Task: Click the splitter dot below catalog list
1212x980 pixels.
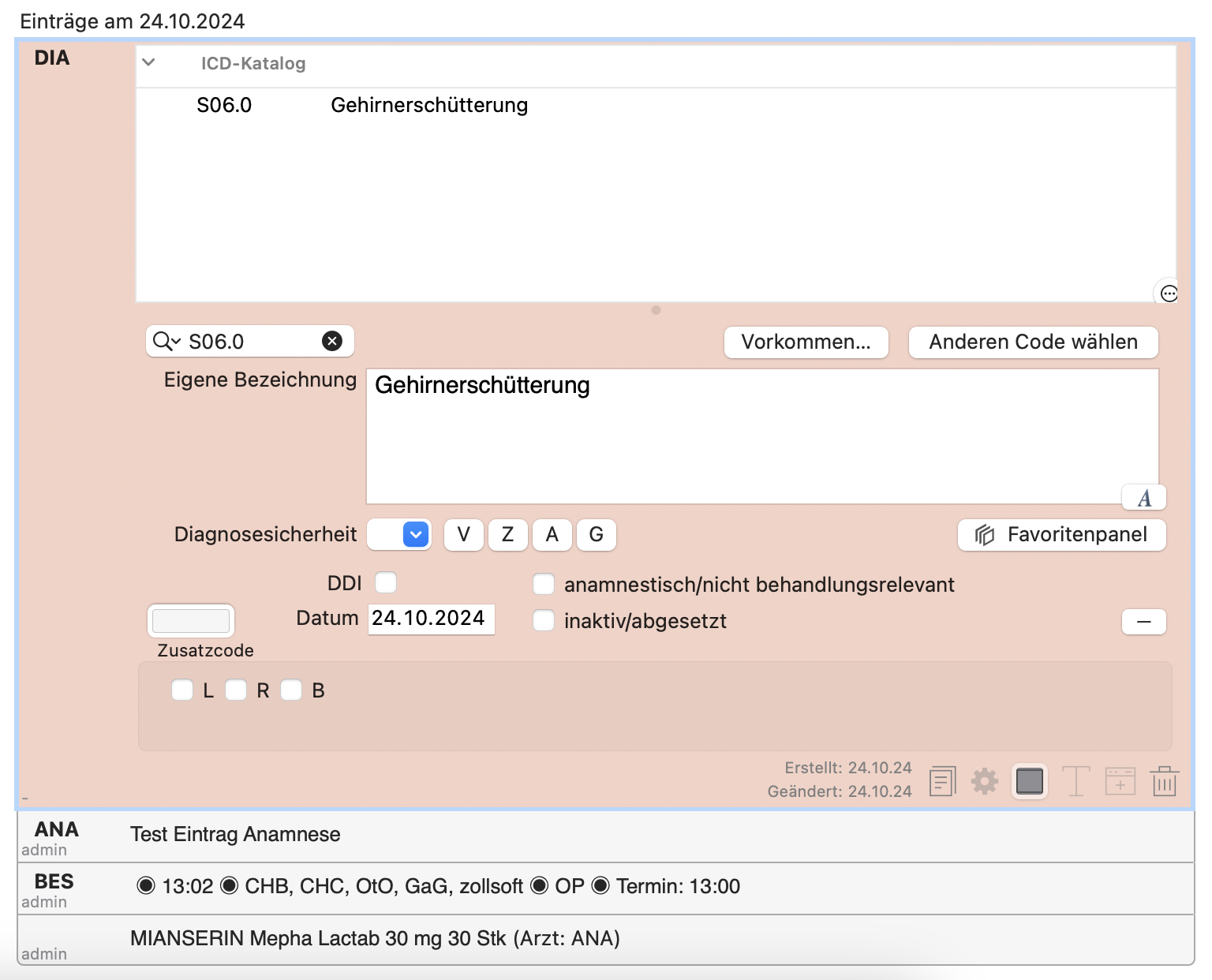Action: point(656,310)
